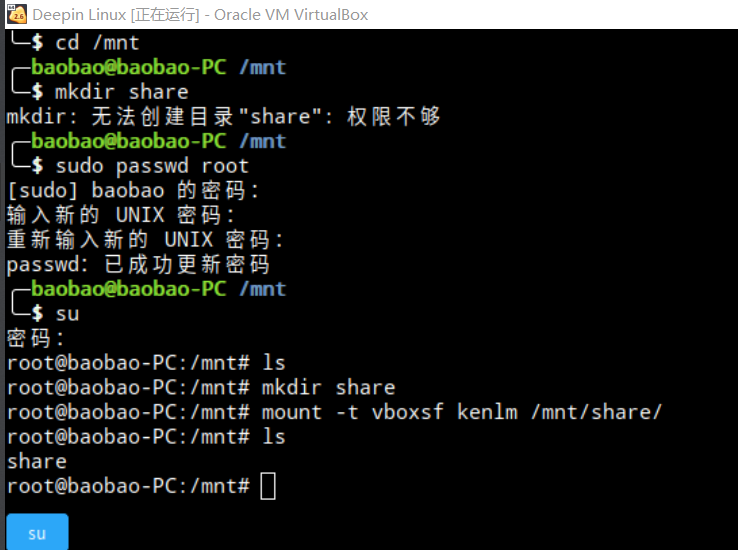Screen dimensions: 738x550
Task: Select the cd /mnt command line
Action: coord(97,43)
